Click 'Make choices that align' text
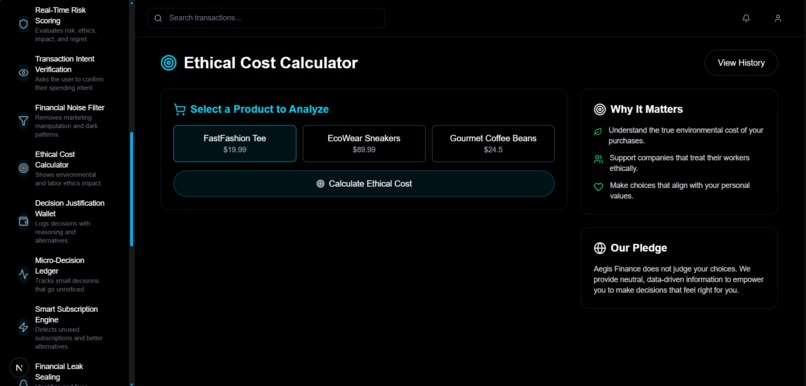The width and height of the screenshot is (806, 386). [680, 190]
